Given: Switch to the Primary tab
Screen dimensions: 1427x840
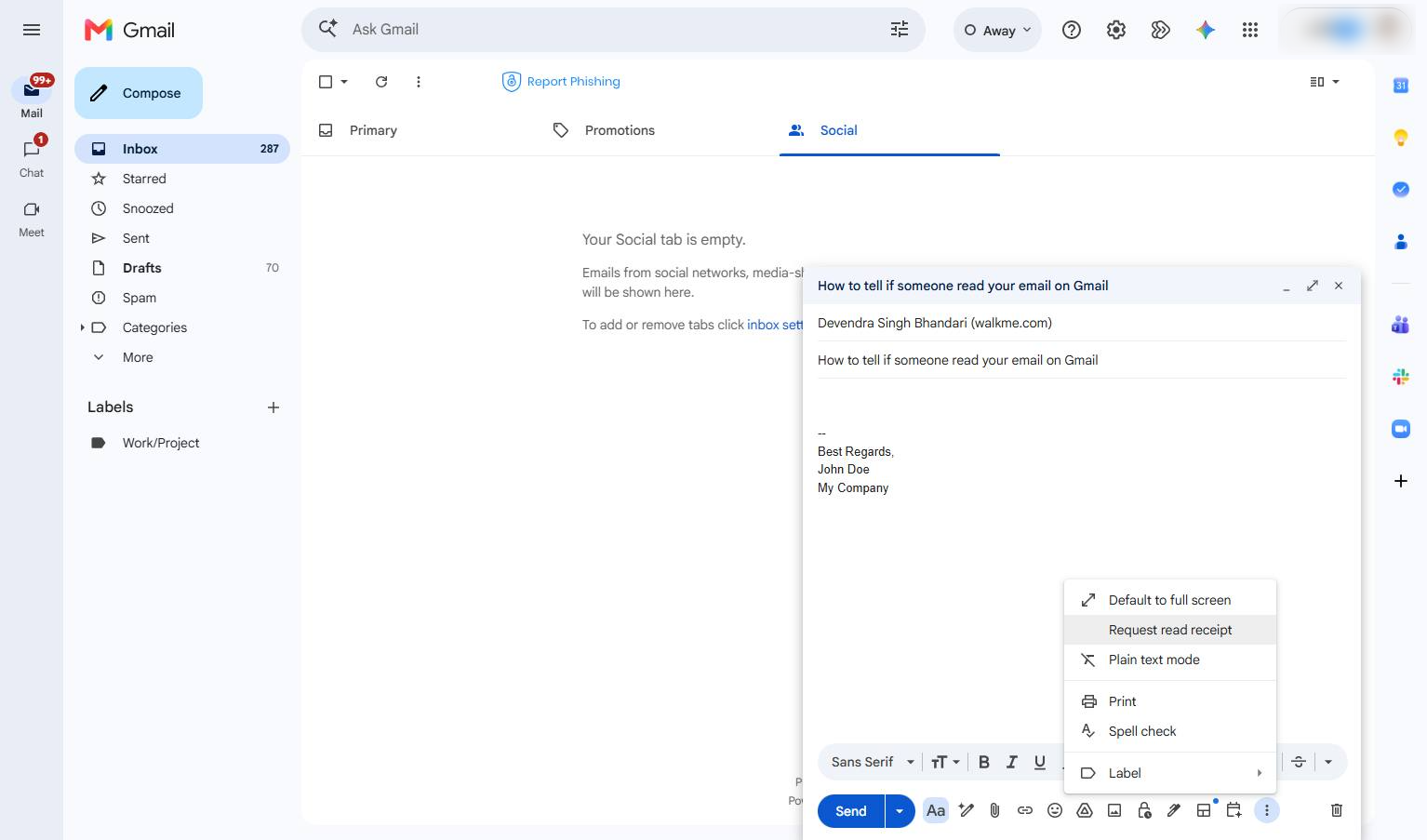Looking at the screenshot, I should coord(358,130).
